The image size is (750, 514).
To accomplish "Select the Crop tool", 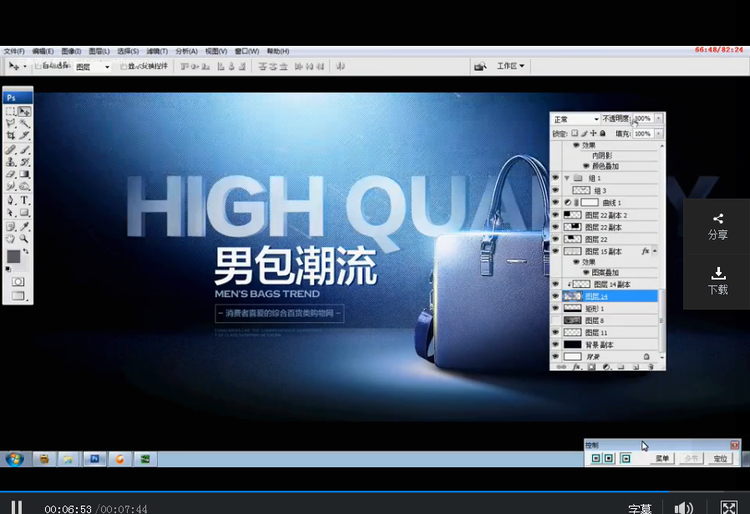I will click(11, 135).
